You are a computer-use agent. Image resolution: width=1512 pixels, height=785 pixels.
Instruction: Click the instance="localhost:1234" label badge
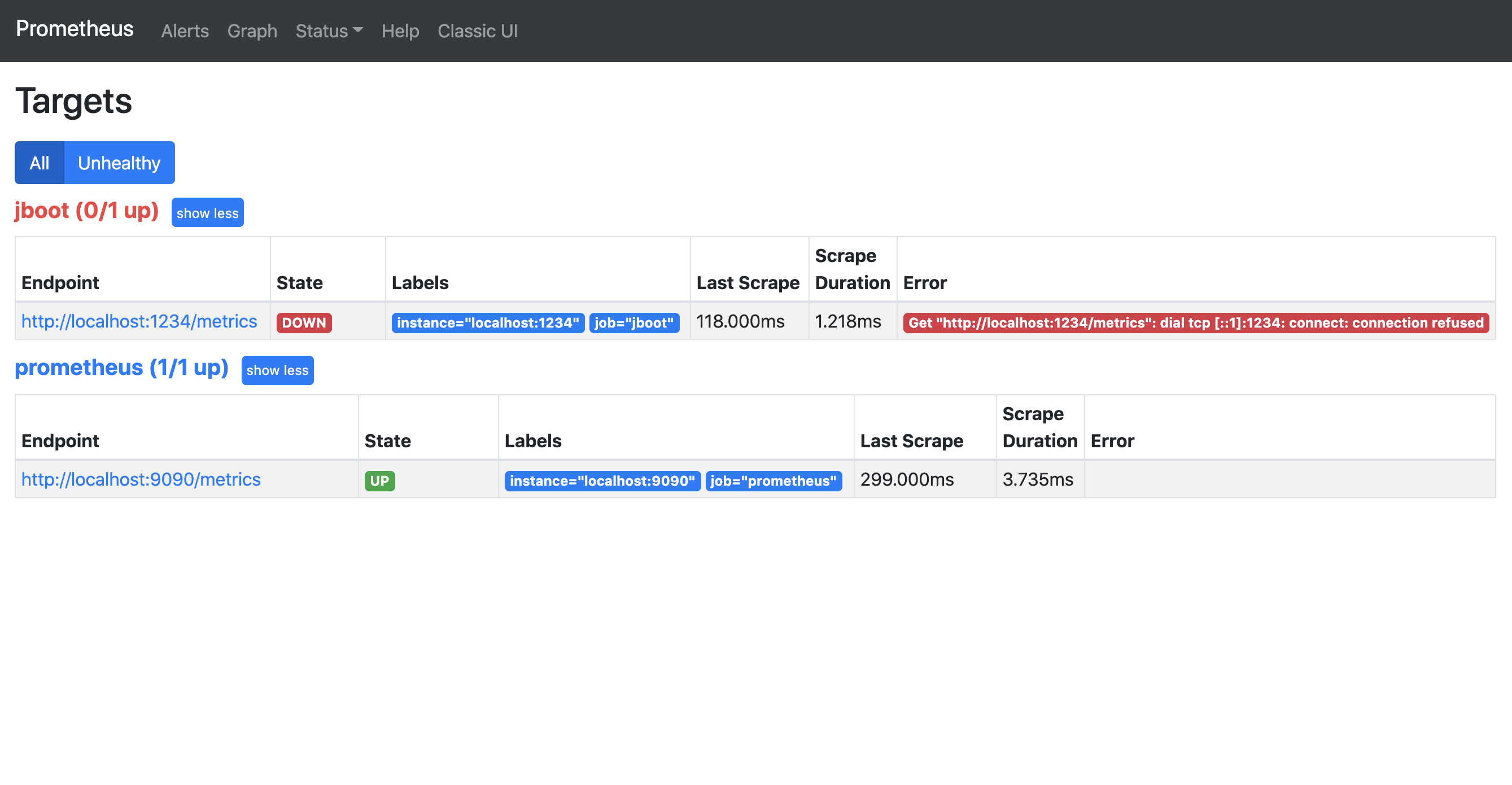pos(488,322)
